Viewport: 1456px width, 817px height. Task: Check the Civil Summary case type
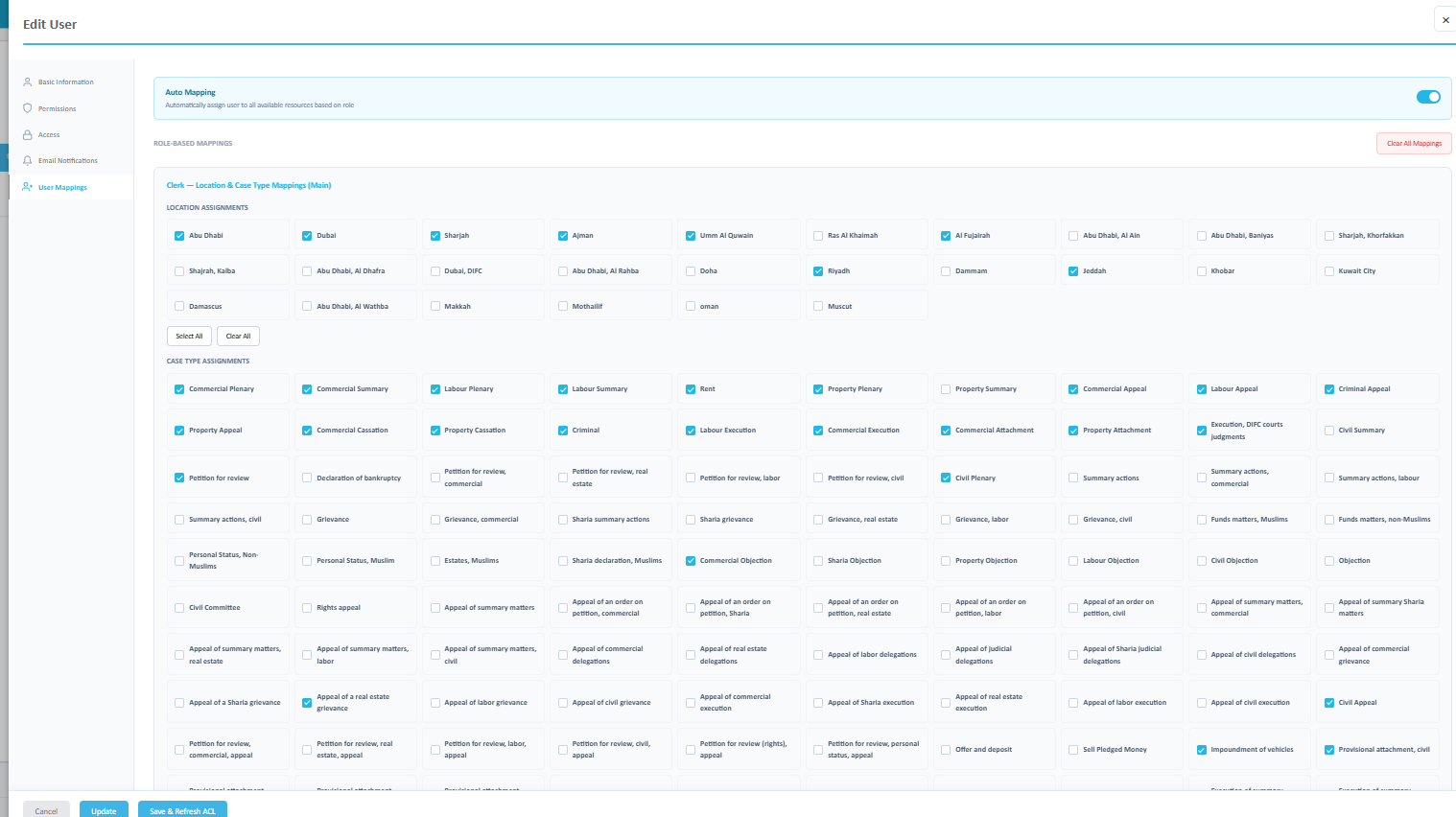(x=1329, y=431)
